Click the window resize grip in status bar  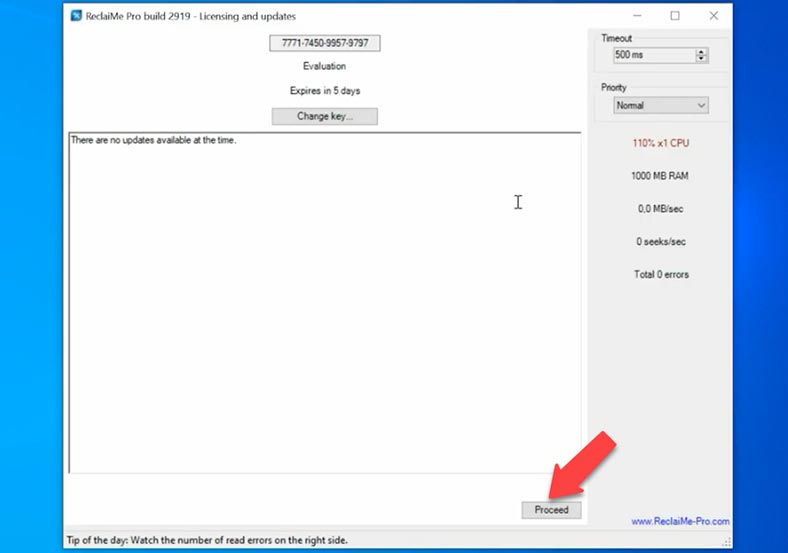coord(726,542)
